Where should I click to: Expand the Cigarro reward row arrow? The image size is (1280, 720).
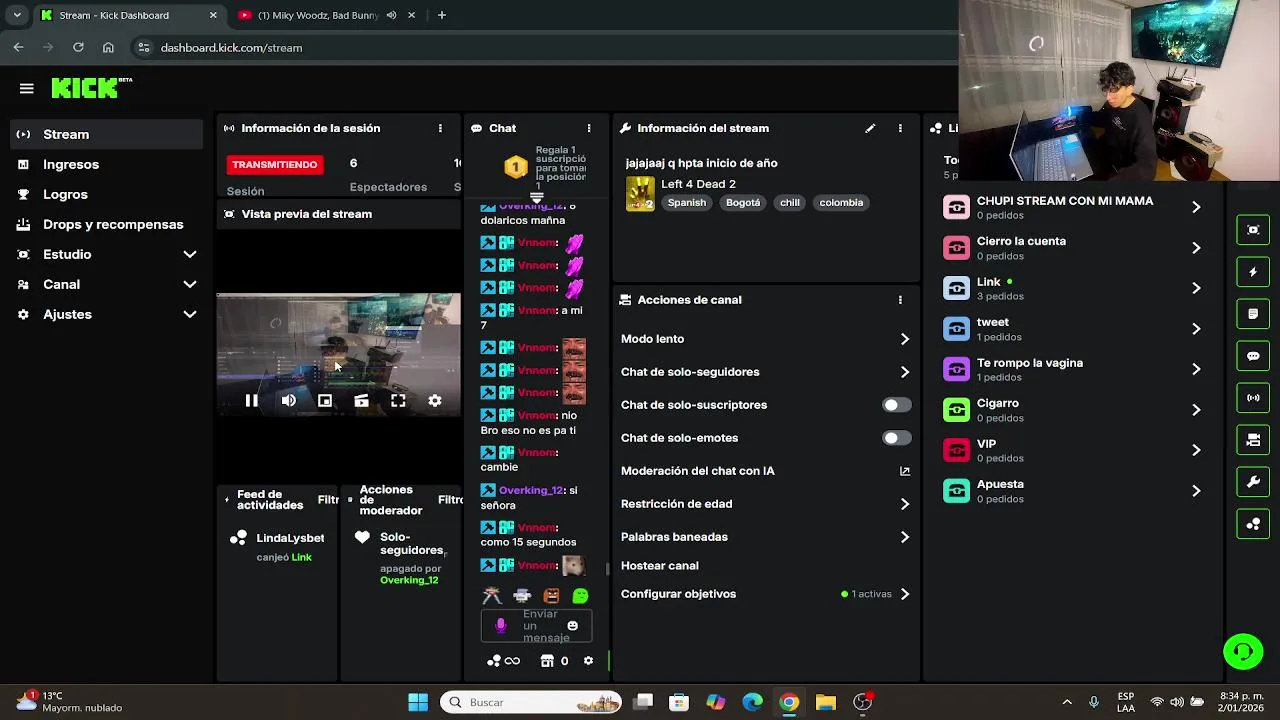click(x=1196, y=410)
